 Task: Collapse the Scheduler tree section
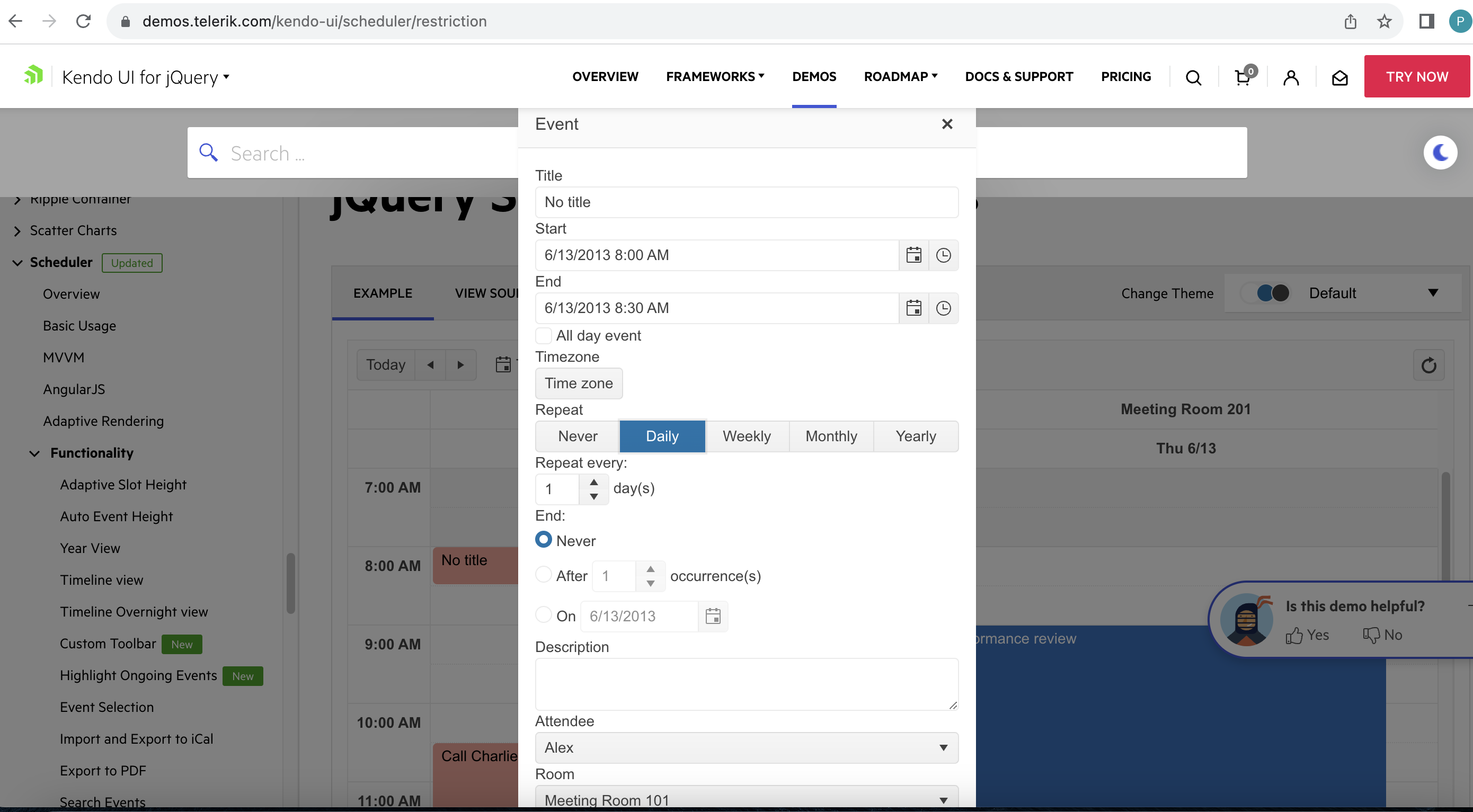[x=17, y=262]
